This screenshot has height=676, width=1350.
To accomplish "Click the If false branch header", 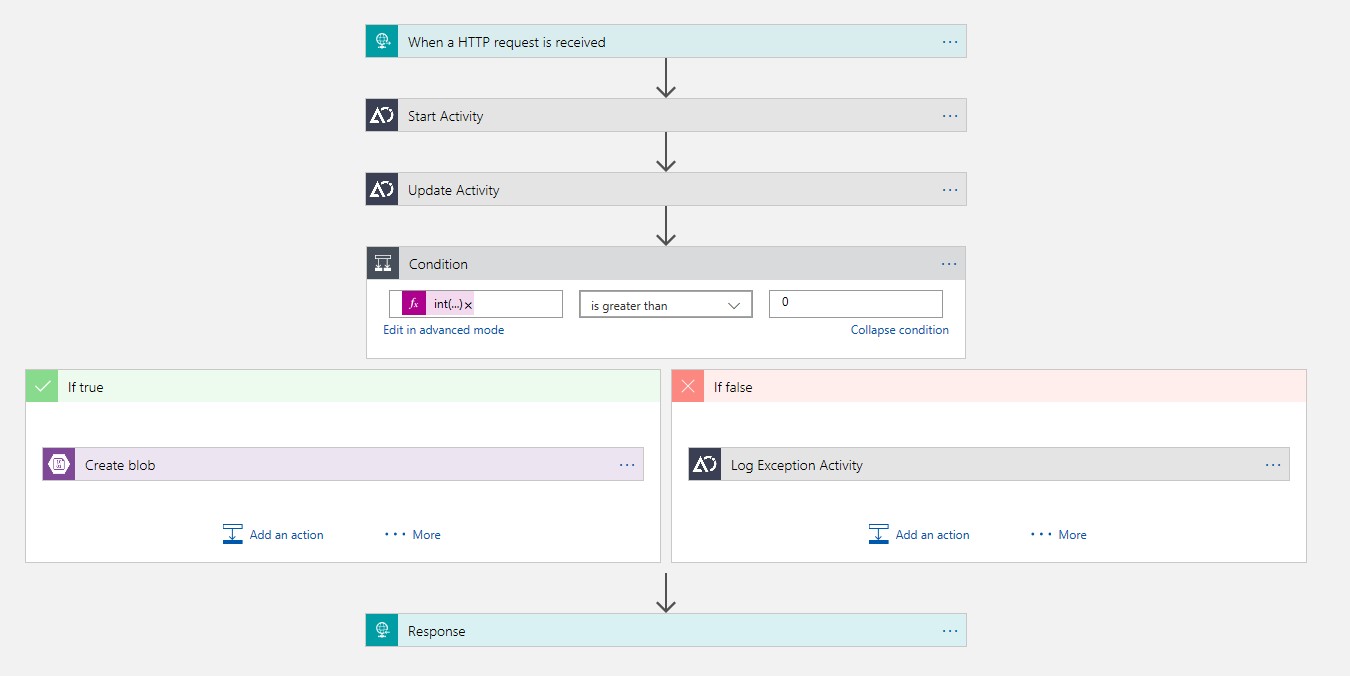I will 988,387.
